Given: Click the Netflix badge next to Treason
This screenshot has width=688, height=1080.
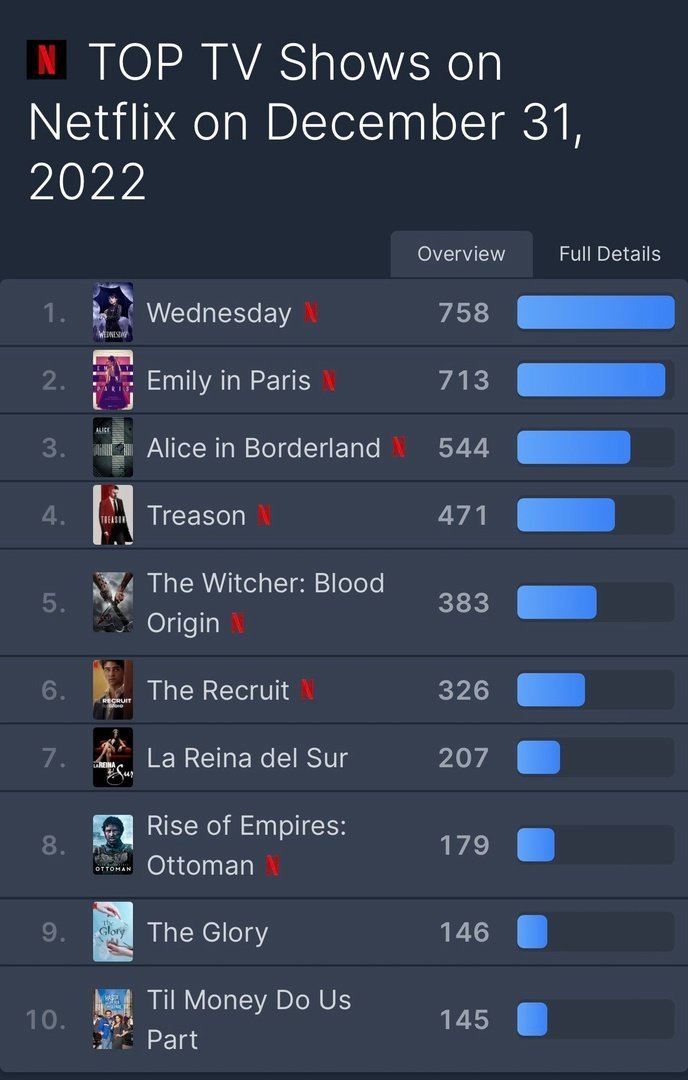Looking at the screenshot, I should click(264, 516).
